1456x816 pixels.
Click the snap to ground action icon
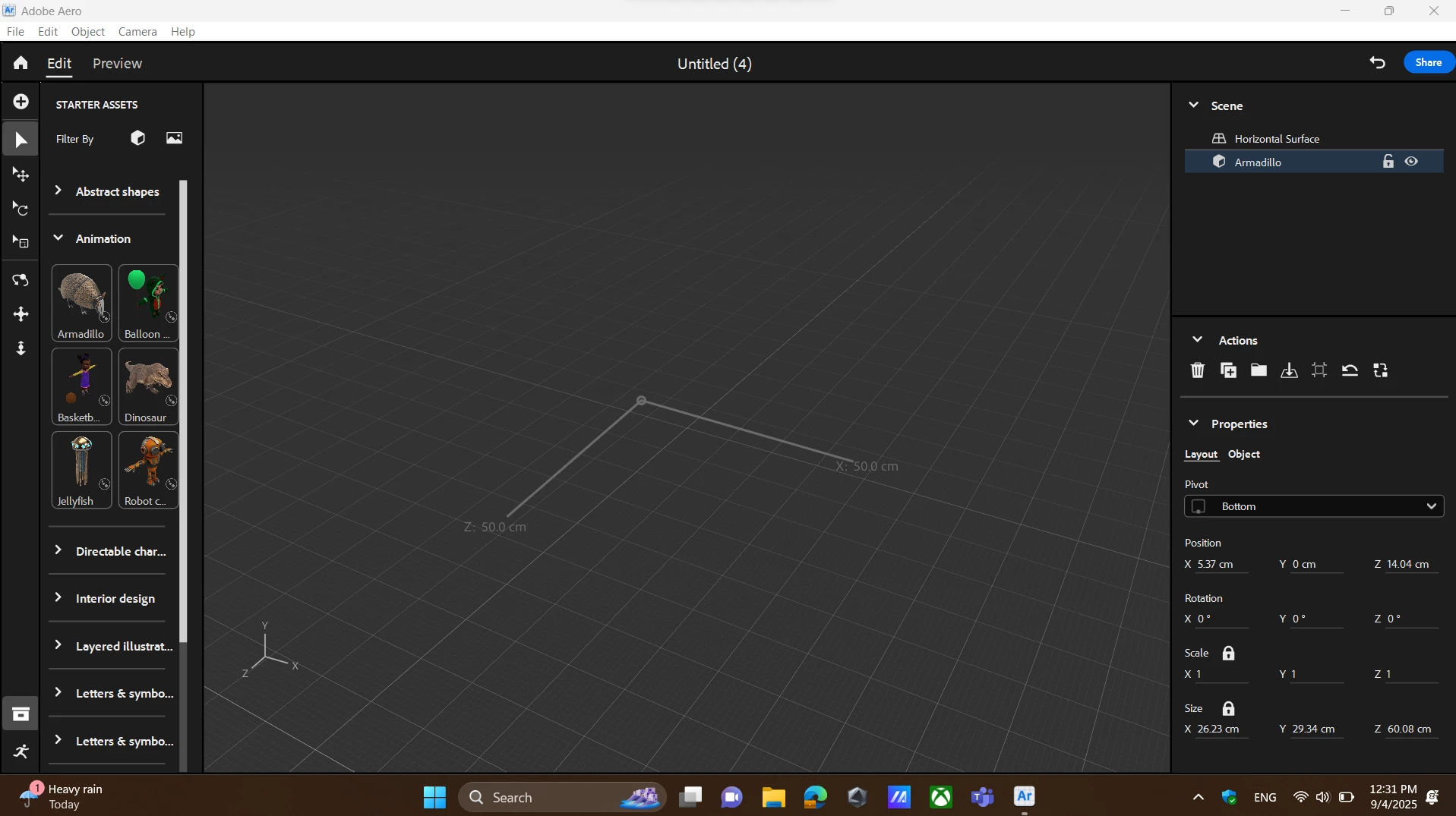(x=1289, y=370)
